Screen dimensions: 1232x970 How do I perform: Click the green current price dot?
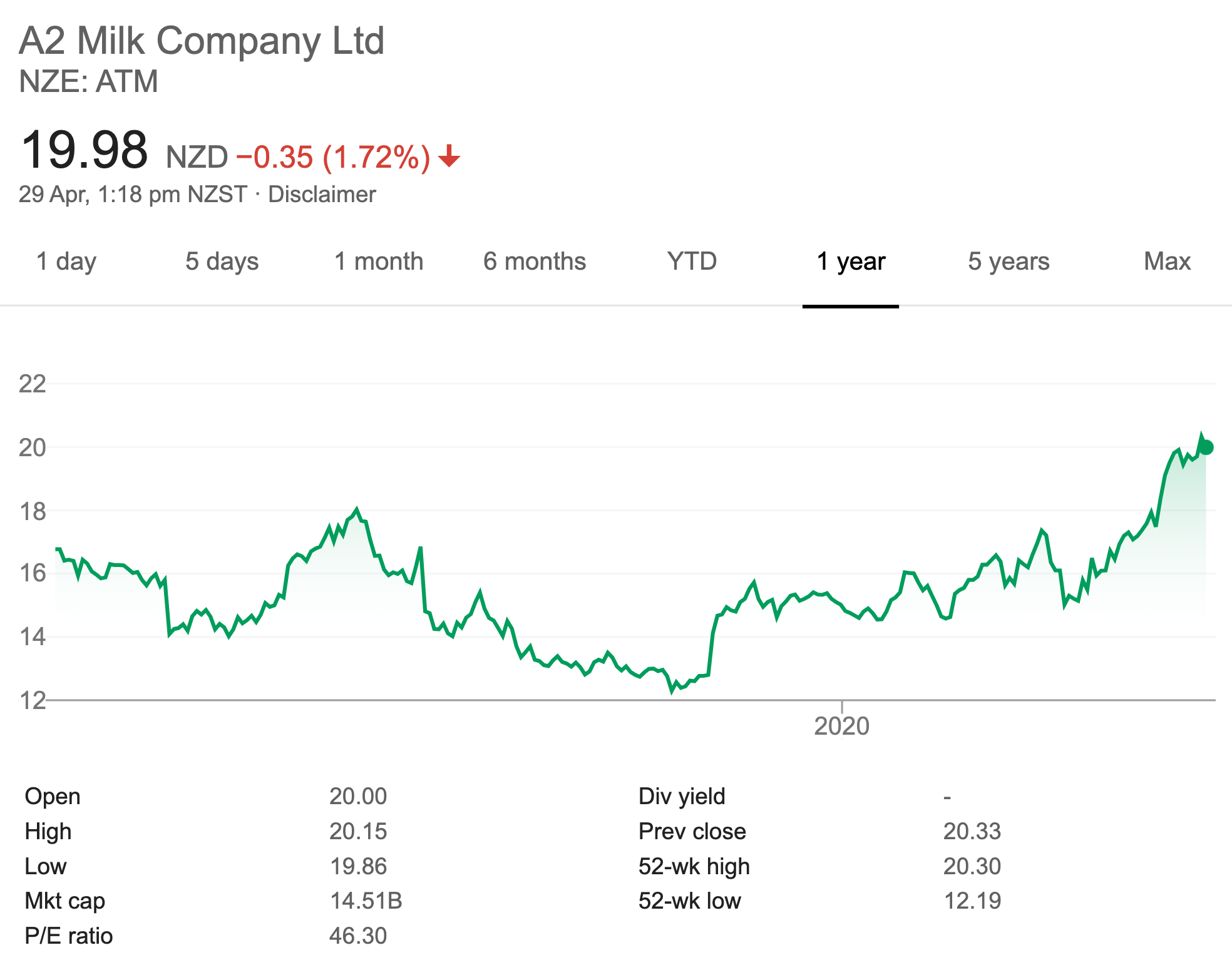coord(1206,447)
